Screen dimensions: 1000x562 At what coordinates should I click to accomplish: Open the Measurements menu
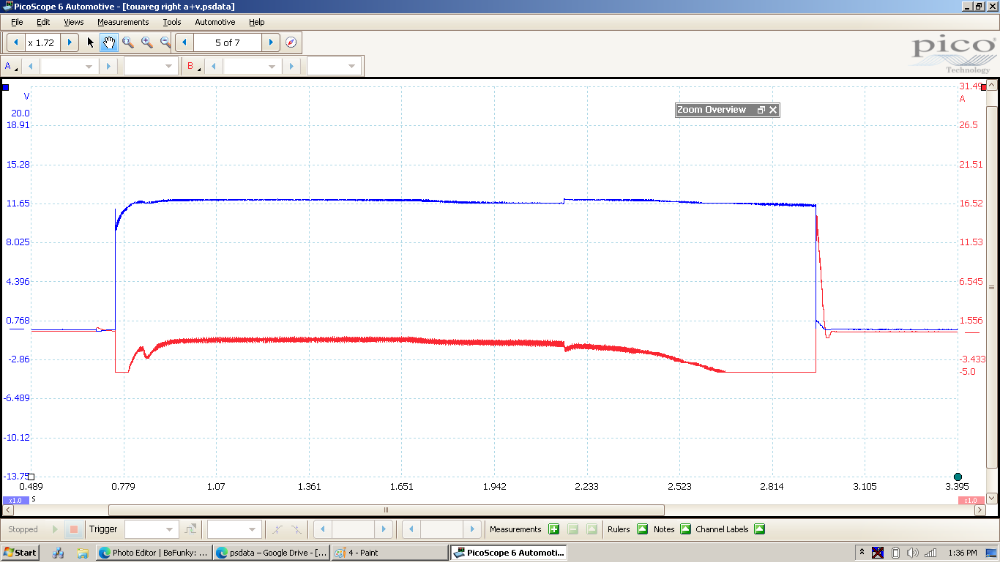[123, 22]
